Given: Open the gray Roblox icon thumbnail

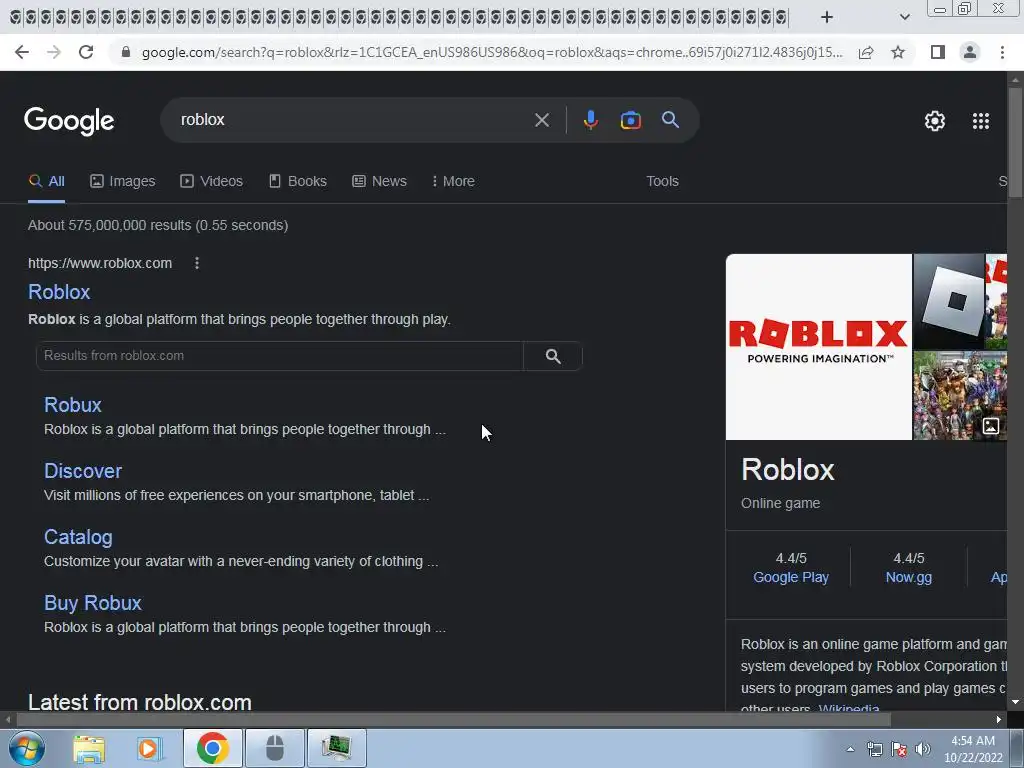Looking at the screenshot, I should [x=948, y=301].
